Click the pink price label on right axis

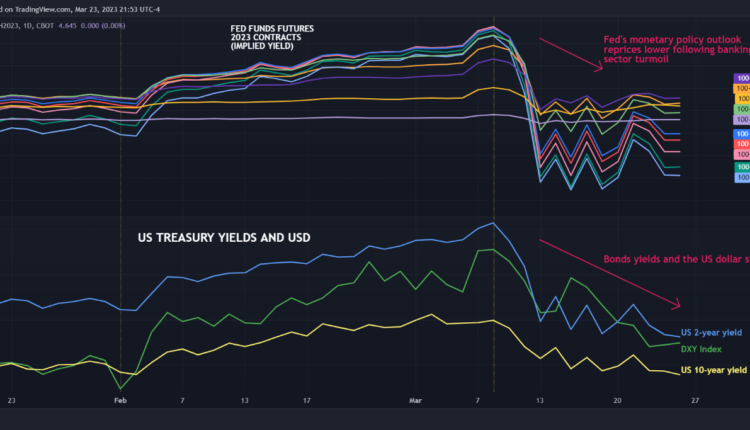point(742,155)
